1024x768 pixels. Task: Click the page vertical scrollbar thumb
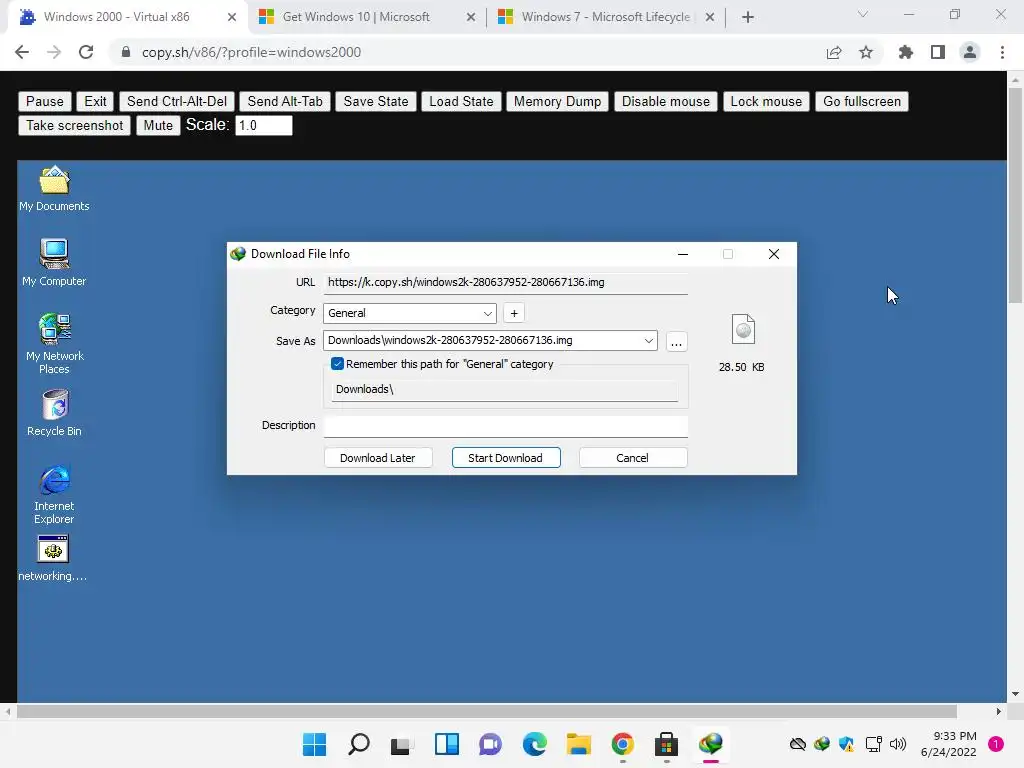(x=1016, y=195)
